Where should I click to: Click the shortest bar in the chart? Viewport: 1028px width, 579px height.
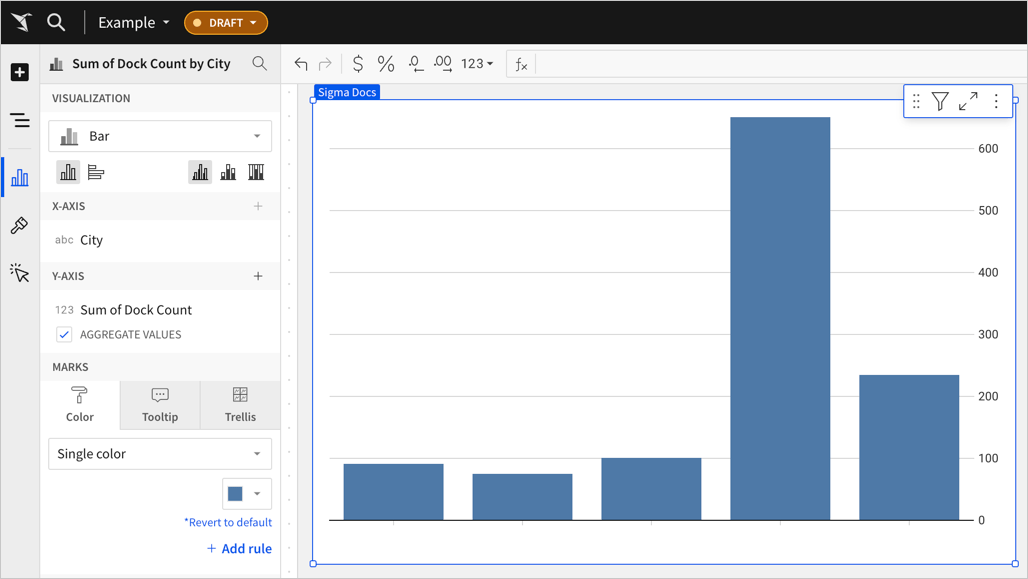click(x=523, y=497)
